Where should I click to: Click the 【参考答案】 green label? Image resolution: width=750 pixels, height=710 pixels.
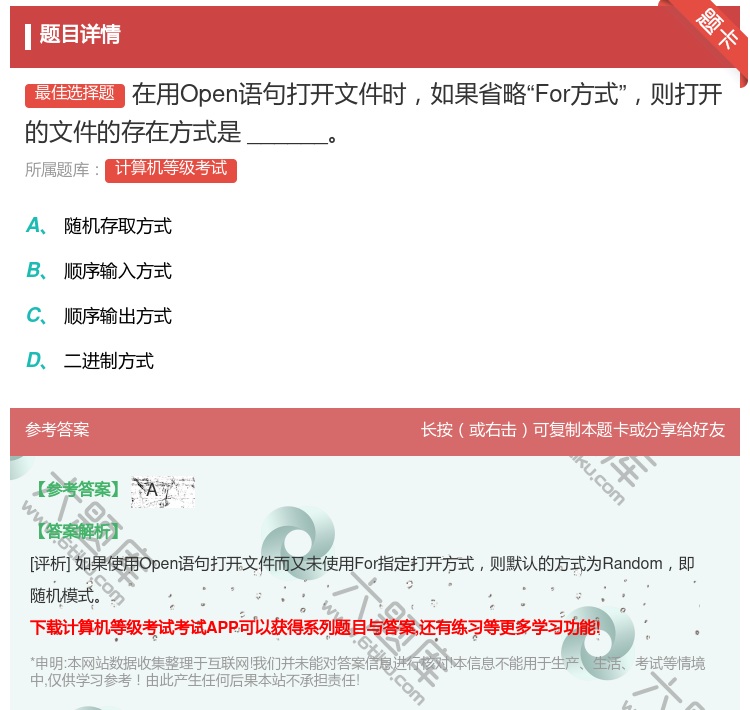coord(78,489)
